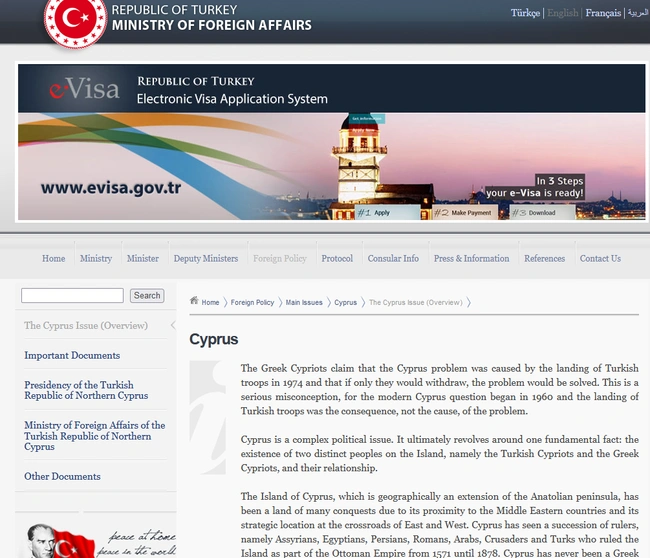Viewport: 650px width, 558px height.
Task: Go to Main Issues breadcrumb
Action: click(x=304, y=303)
